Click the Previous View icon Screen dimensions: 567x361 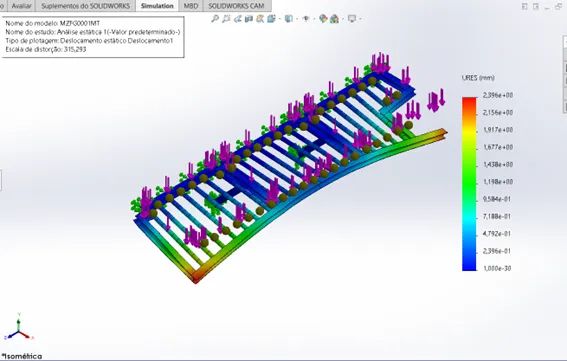238,19
